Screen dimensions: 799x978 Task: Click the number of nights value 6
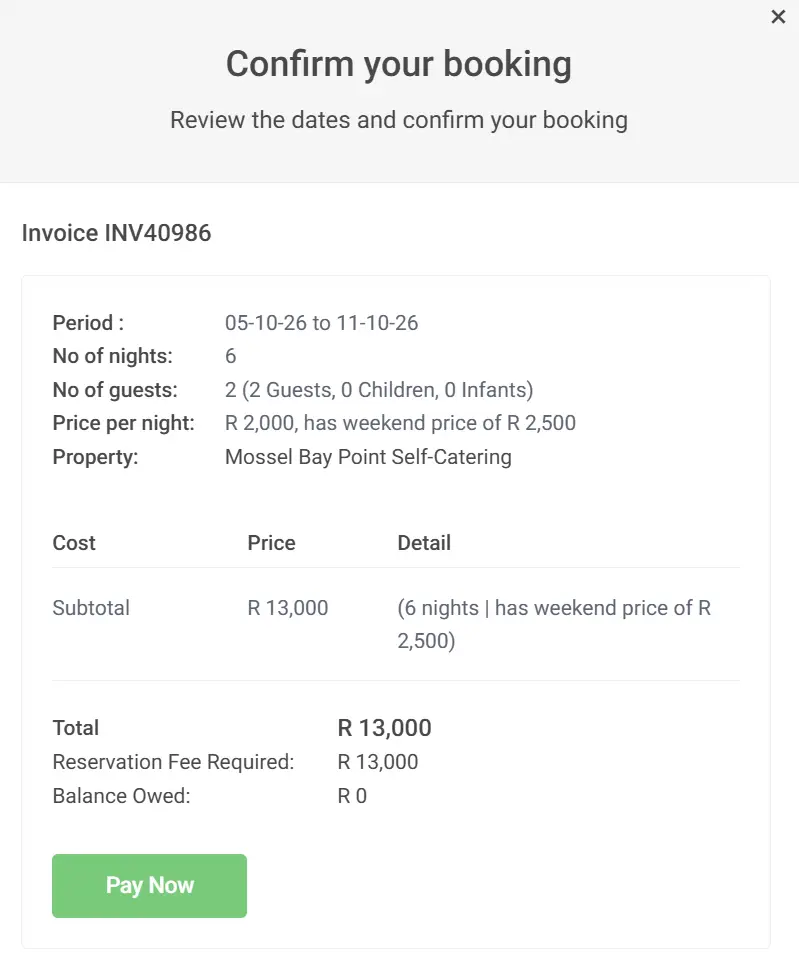[231, 356]
